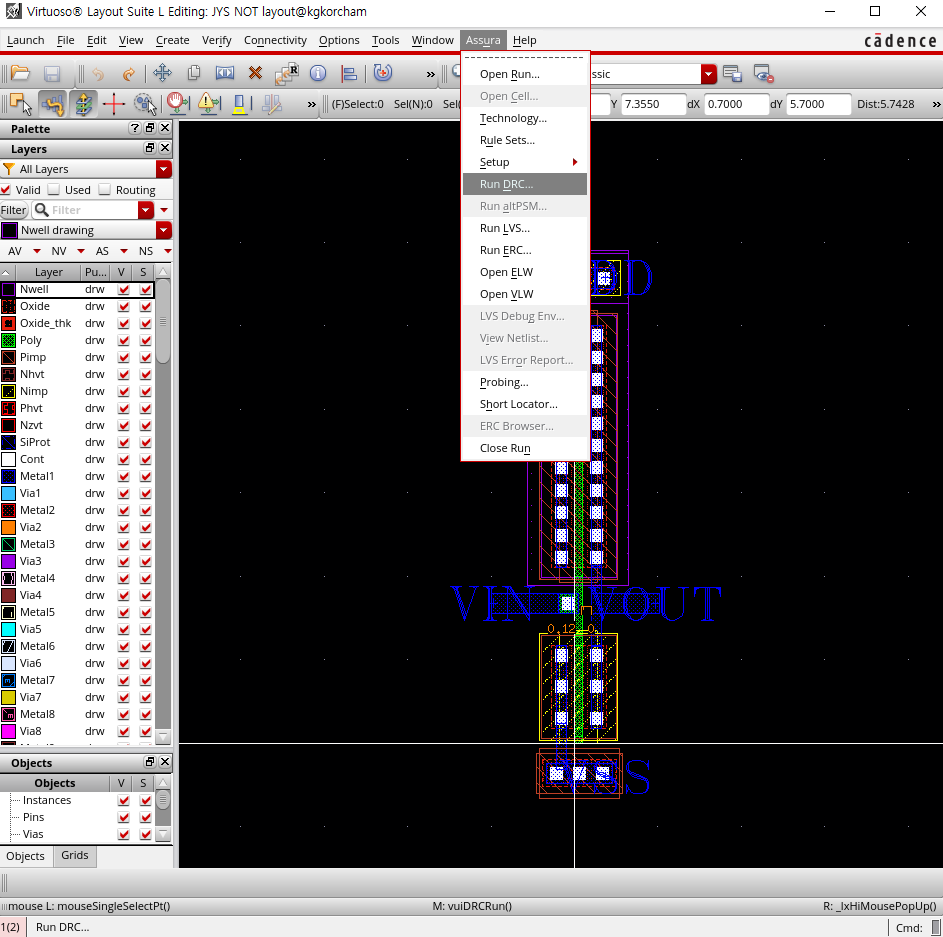Click the Palette help question icon
Image resolution: width=943 pixels, height=937 pixels.
pyautogui.click(x=135, y=128)
